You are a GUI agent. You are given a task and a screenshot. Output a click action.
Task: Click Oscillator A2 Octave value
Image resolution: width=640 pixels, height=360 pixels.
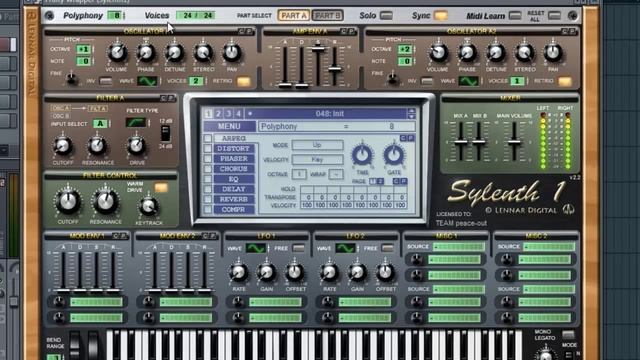pyautogui.click(x=405, y=49)
